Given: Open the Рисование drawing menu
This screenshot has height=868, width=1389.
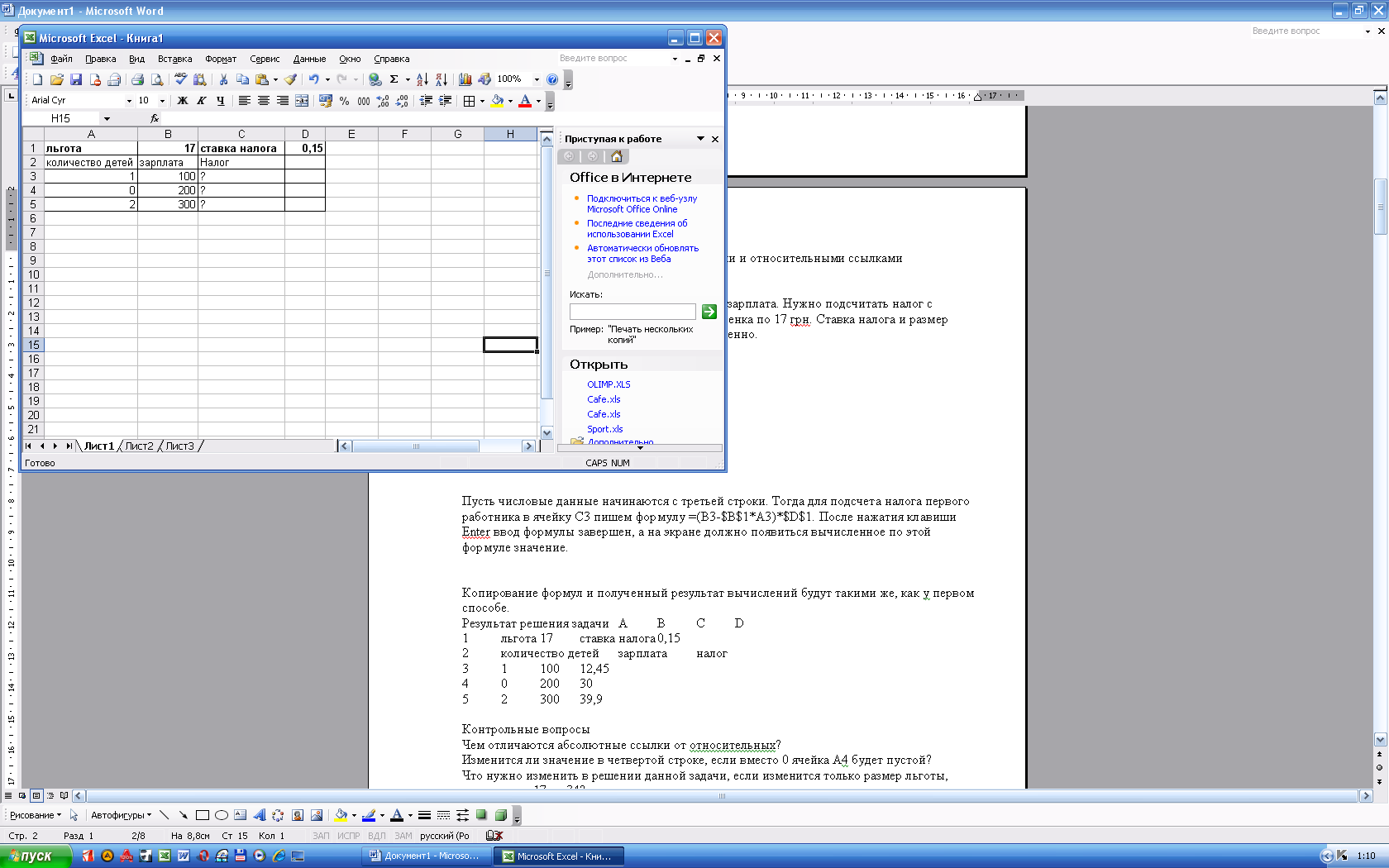Looking at the screenshot, I should (36, 815).
